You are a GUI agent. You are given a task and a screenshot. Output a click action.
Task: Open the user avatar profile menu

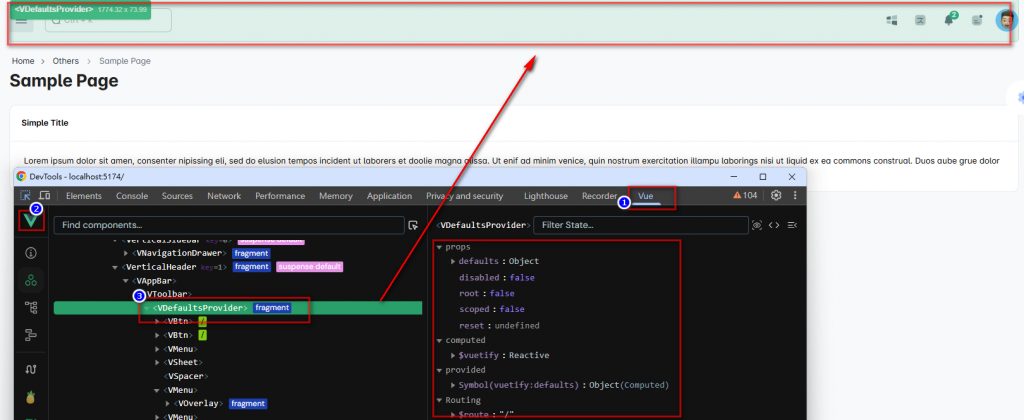click(1006, 20)
